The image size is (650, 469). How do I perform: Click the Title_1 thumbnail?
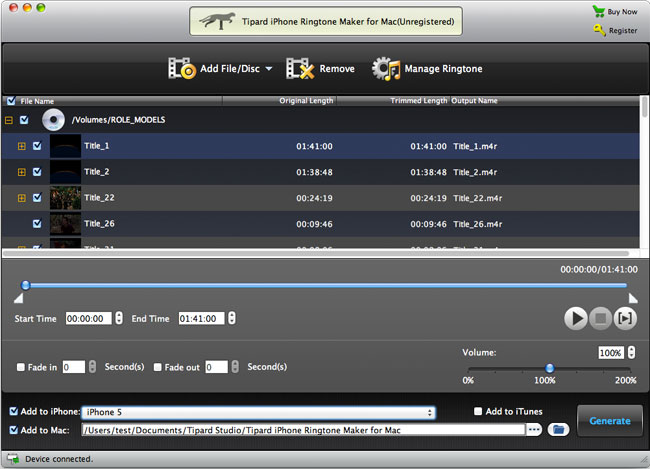[65, 146]
